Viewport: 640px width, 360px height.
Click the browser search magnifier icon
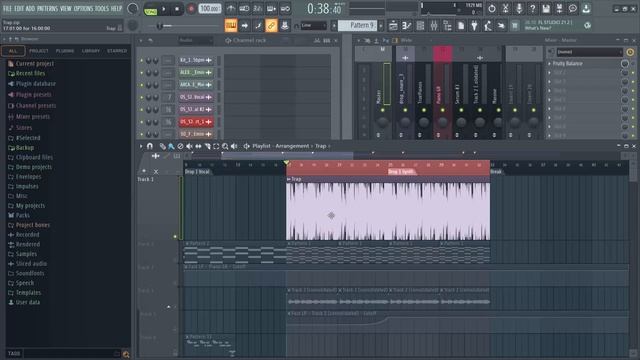pos(126,354)
